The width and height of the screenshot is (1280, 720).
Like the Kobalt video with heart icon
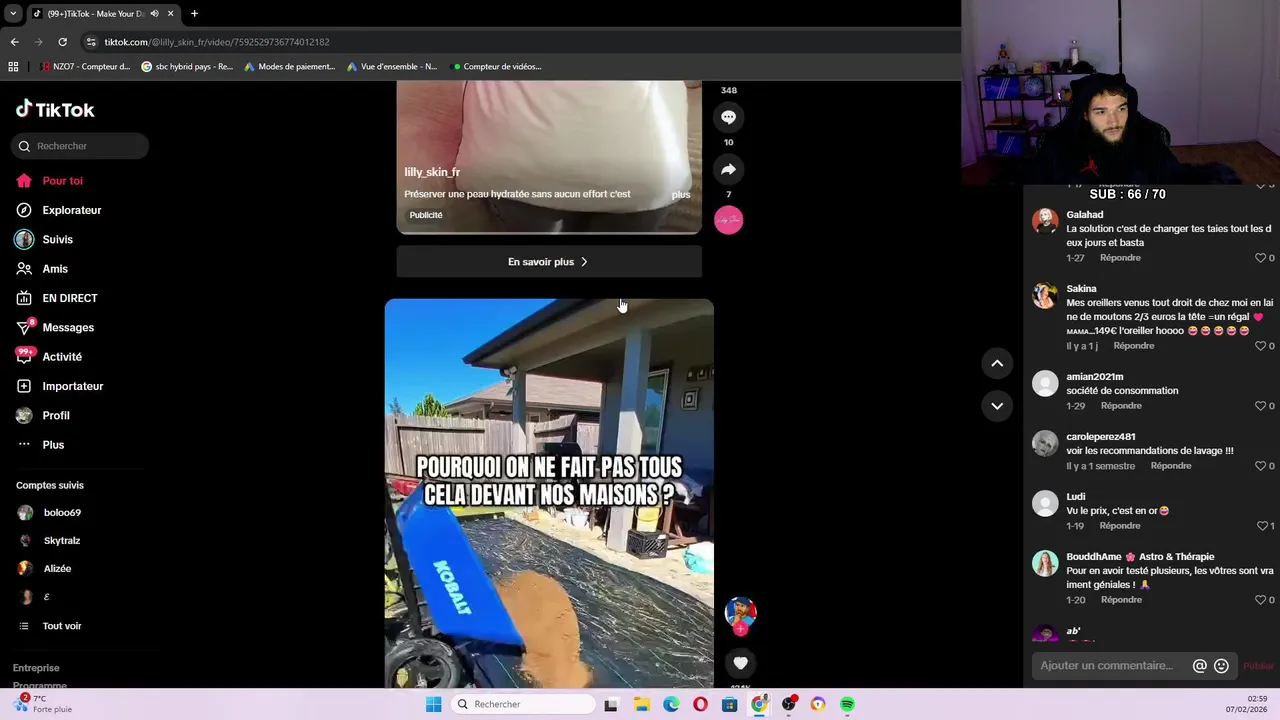pyautogui.click(x=740, y=662)
